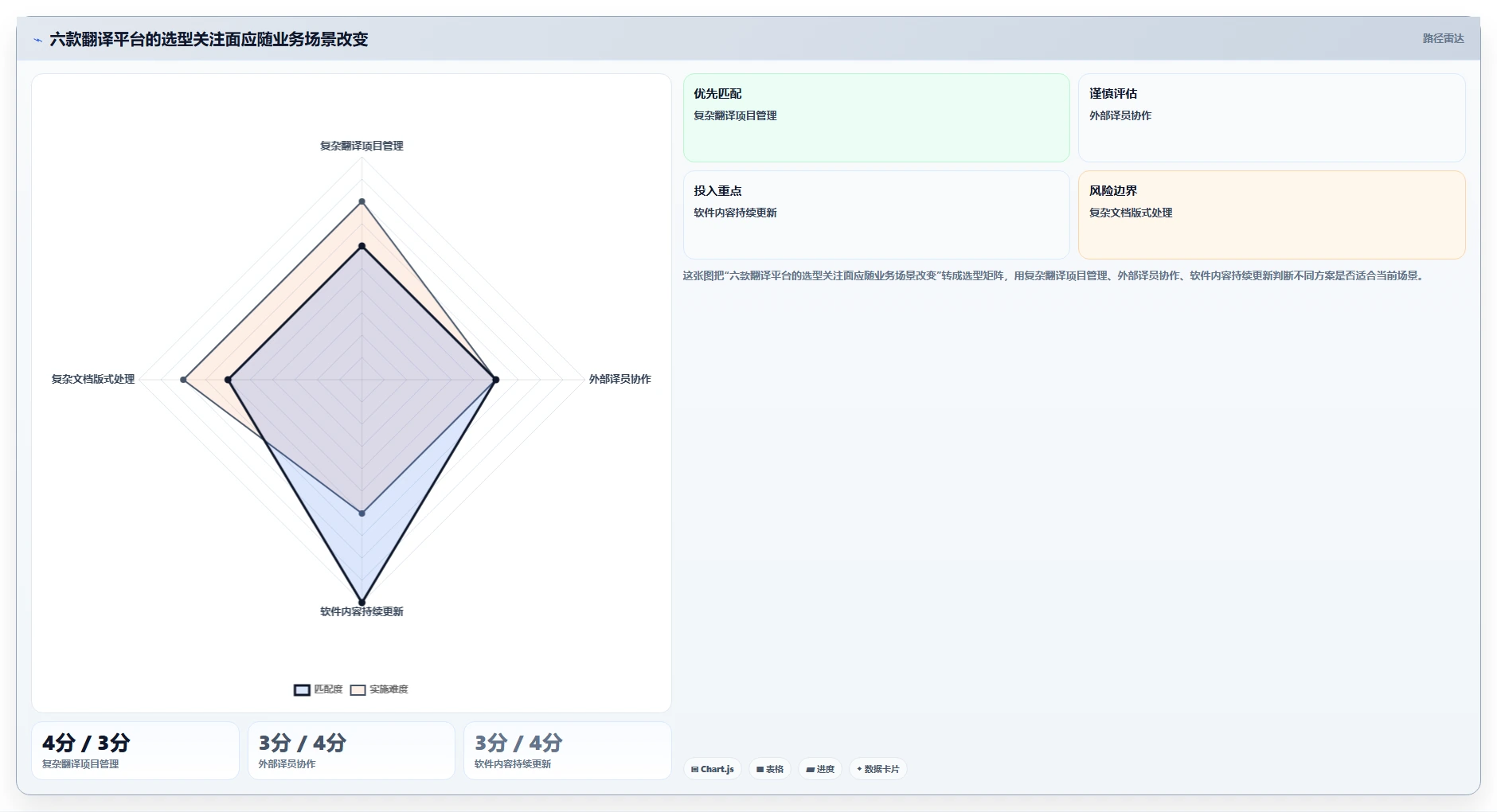Open the 风险边界 card

pos(1272,215)
